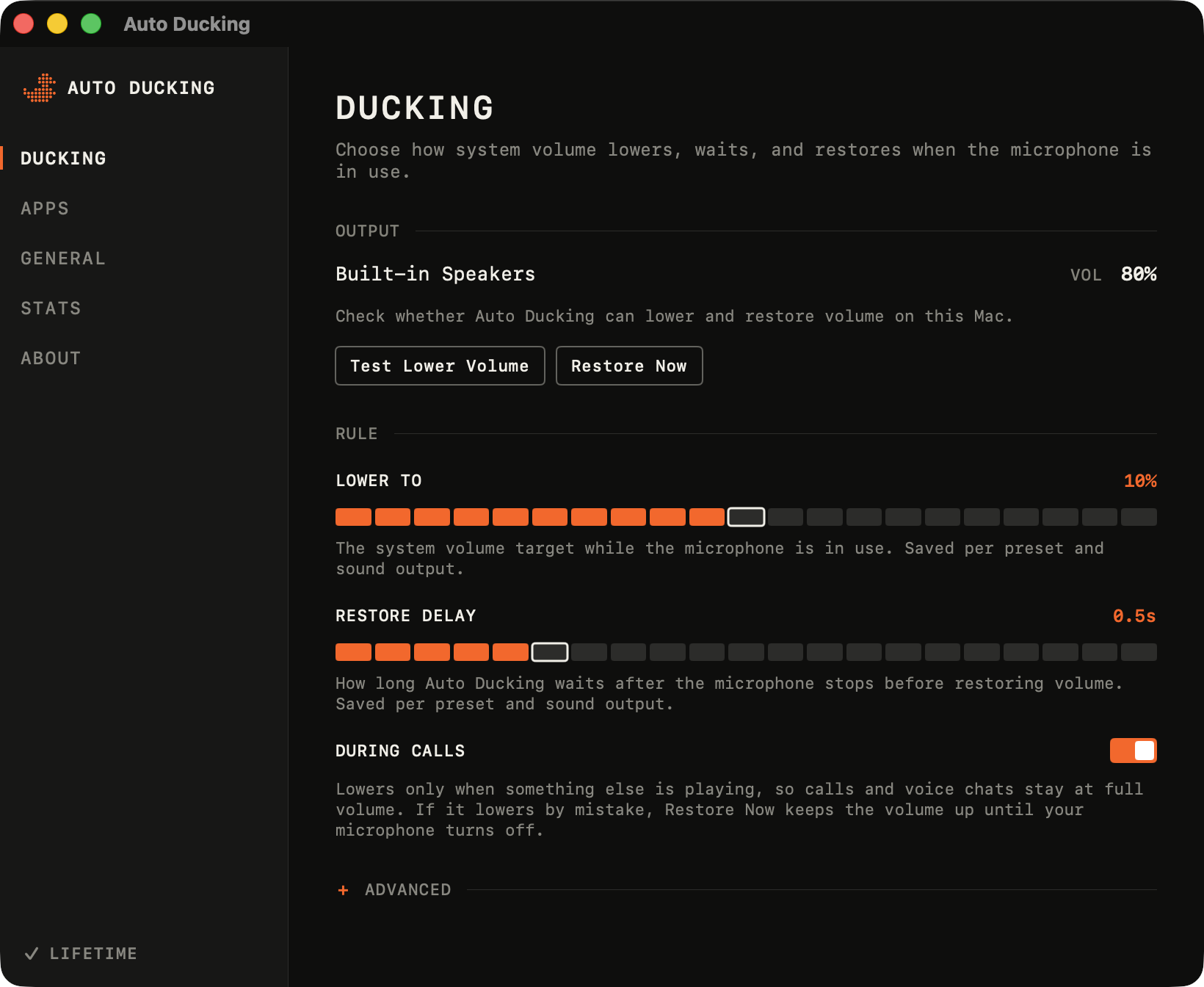Open the Ducking sidebar section

pyautogui.click(x=64, y=159)
